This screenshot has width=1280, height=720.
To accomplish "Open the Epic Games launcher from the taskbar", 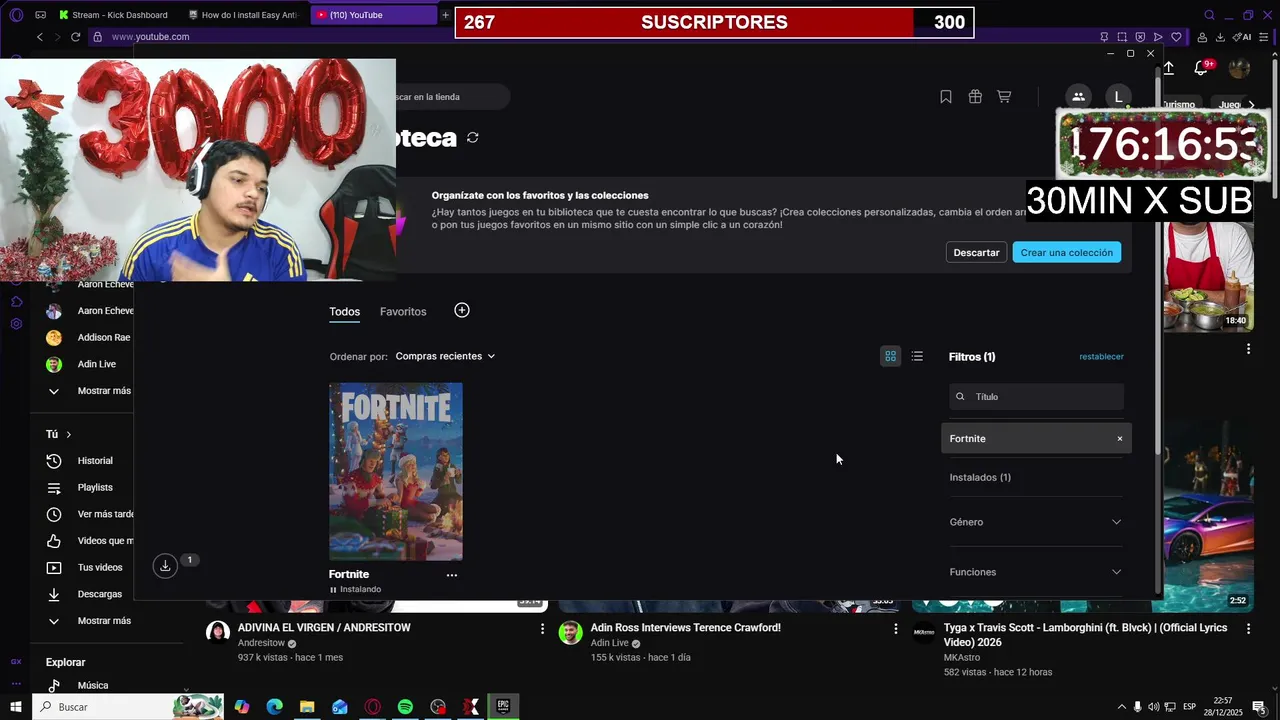I will click(x=503, y=707).
